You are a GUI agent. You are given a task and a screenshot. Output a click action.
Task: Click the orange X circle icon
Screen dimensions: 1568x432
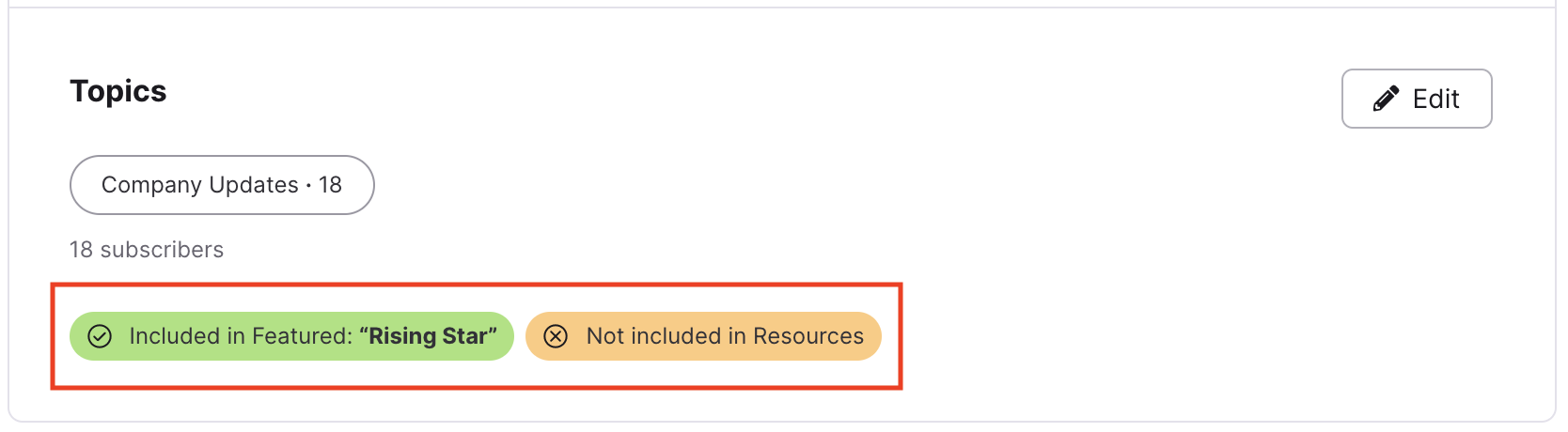[556, 336]
